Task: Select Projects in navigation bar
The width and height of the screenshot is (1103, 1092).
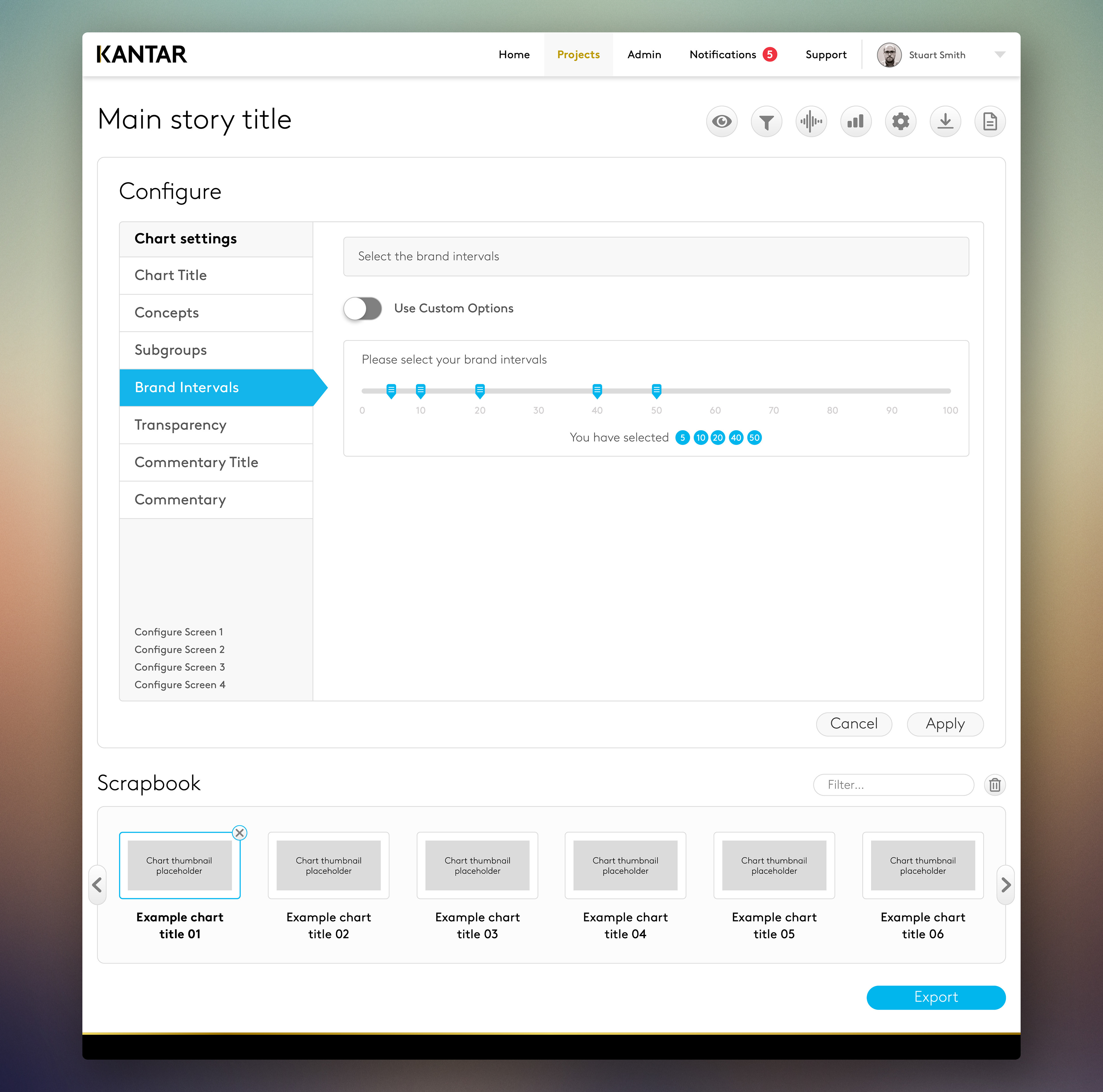Action: [578, 55]
